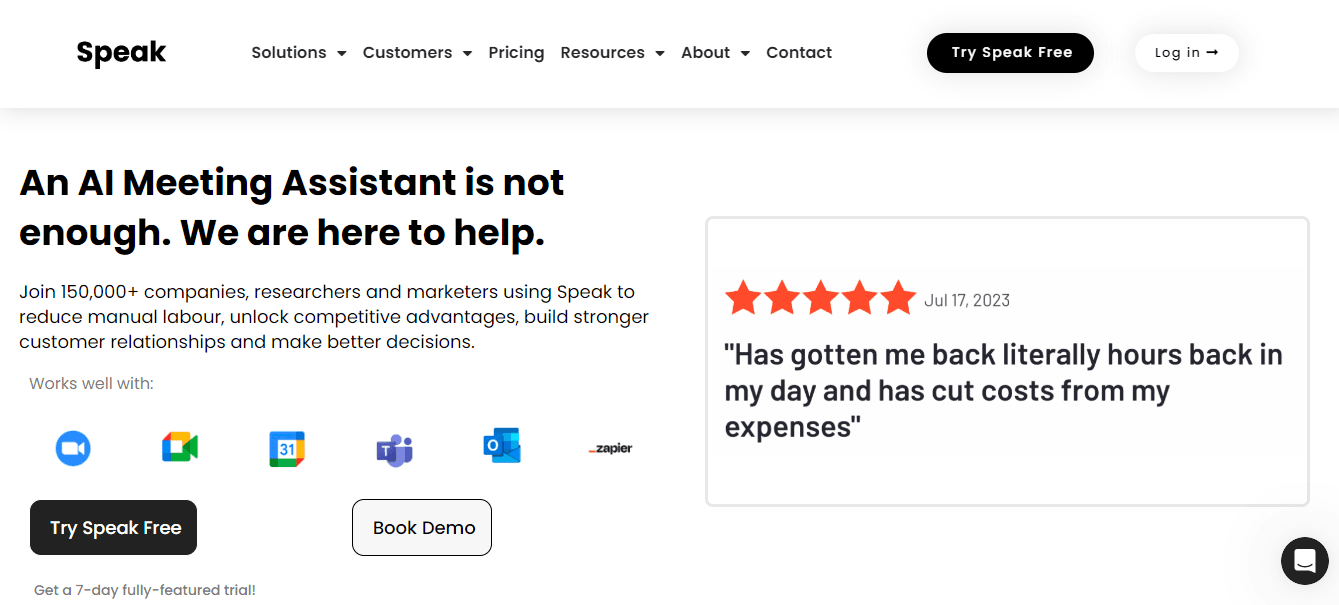Click the customer testimonial quote text
The height and width of the screenshot is (605, 1339).
1003,391
